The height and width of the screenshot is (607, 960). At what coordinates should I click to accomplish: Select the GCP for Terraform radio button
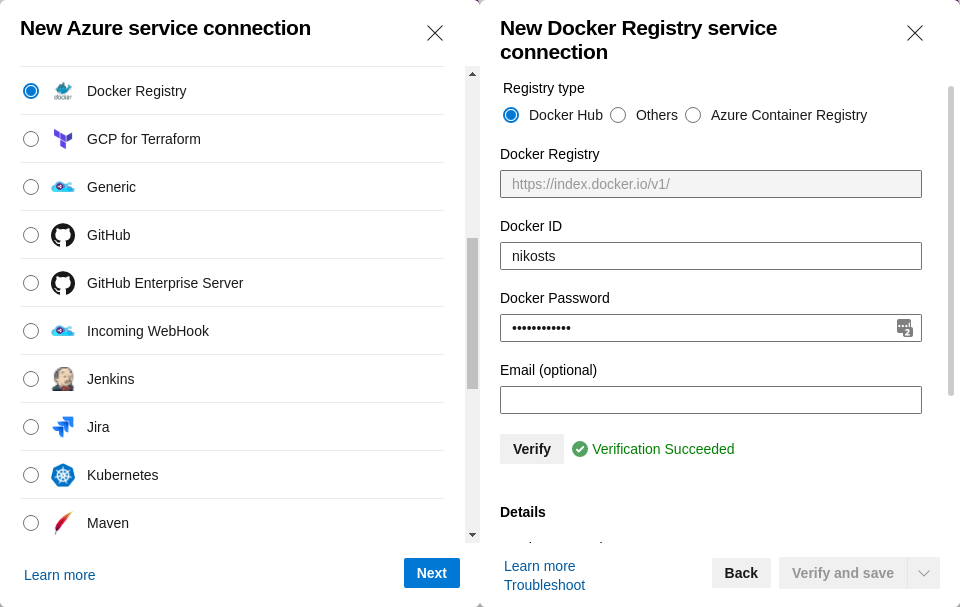click(31, 139)
